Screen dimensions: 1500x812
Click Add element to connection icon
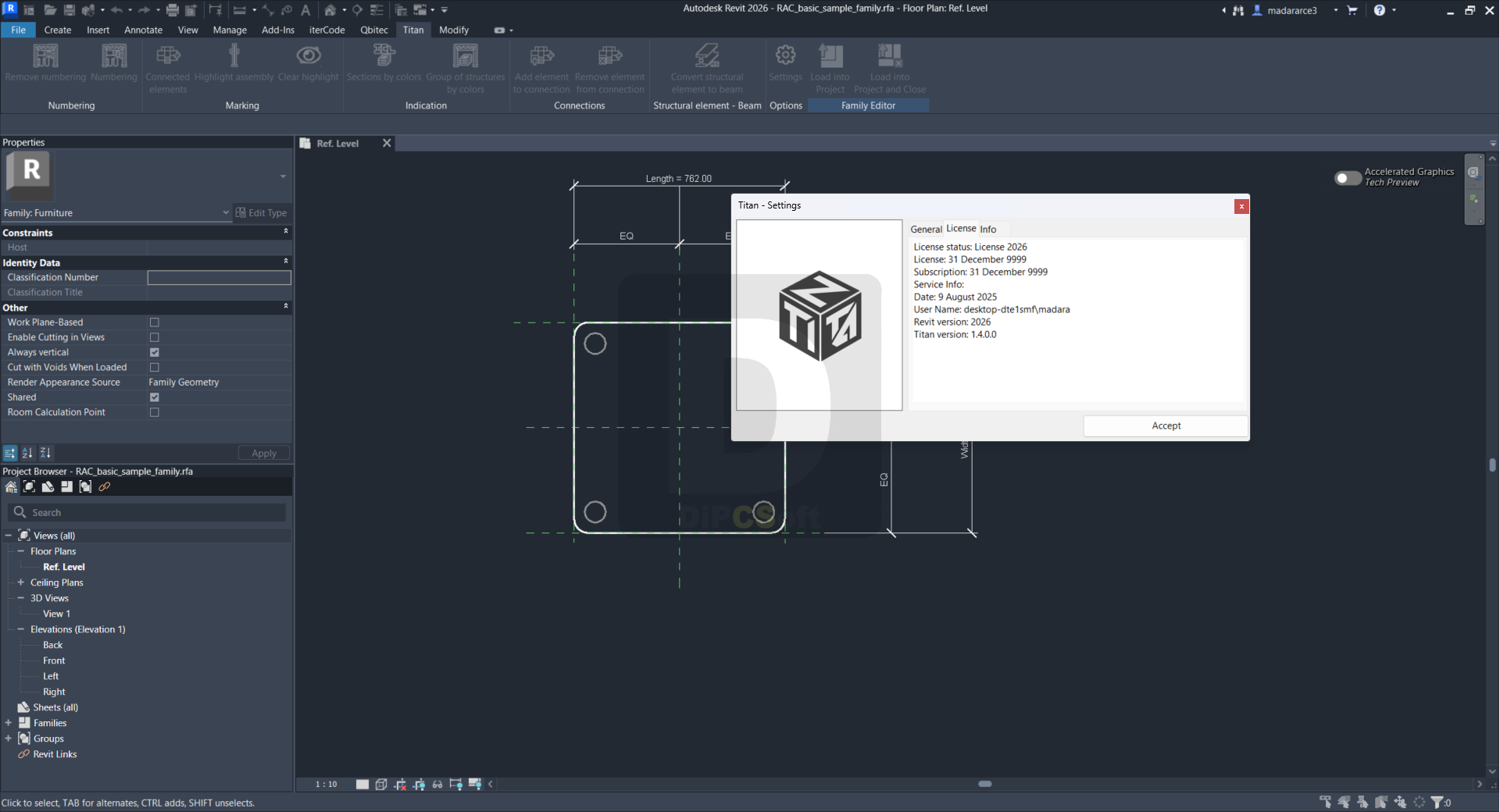[x=541, y=55]
